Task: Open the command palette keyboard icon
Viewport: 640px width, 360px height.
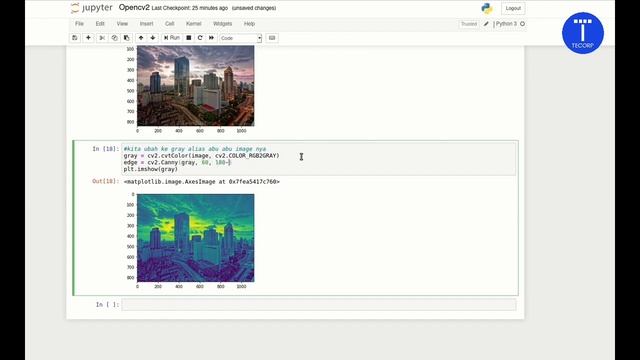Action: (272, 38)
